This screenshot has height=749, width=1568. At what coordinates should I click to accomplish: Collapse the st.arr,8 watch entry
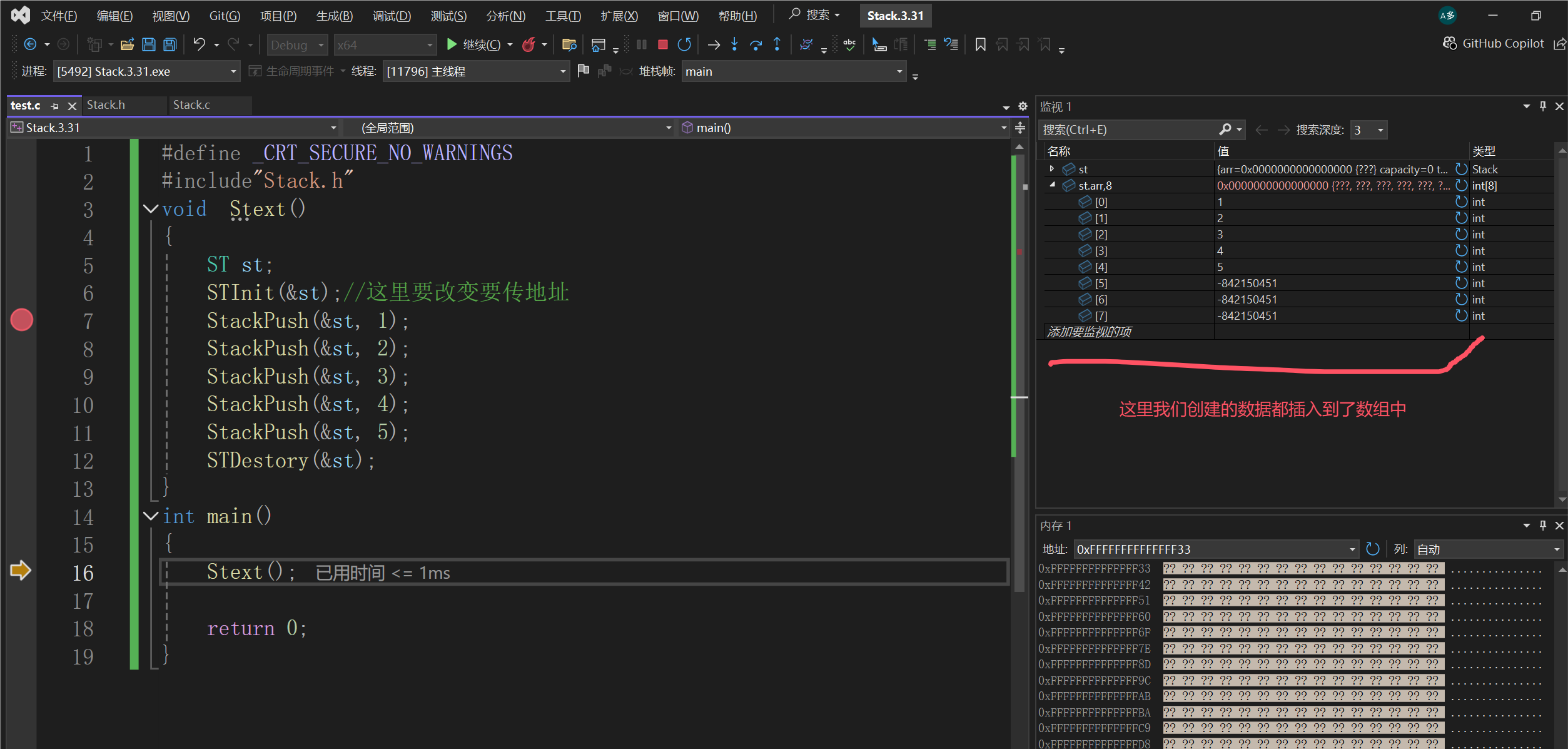pos(1052,185)
